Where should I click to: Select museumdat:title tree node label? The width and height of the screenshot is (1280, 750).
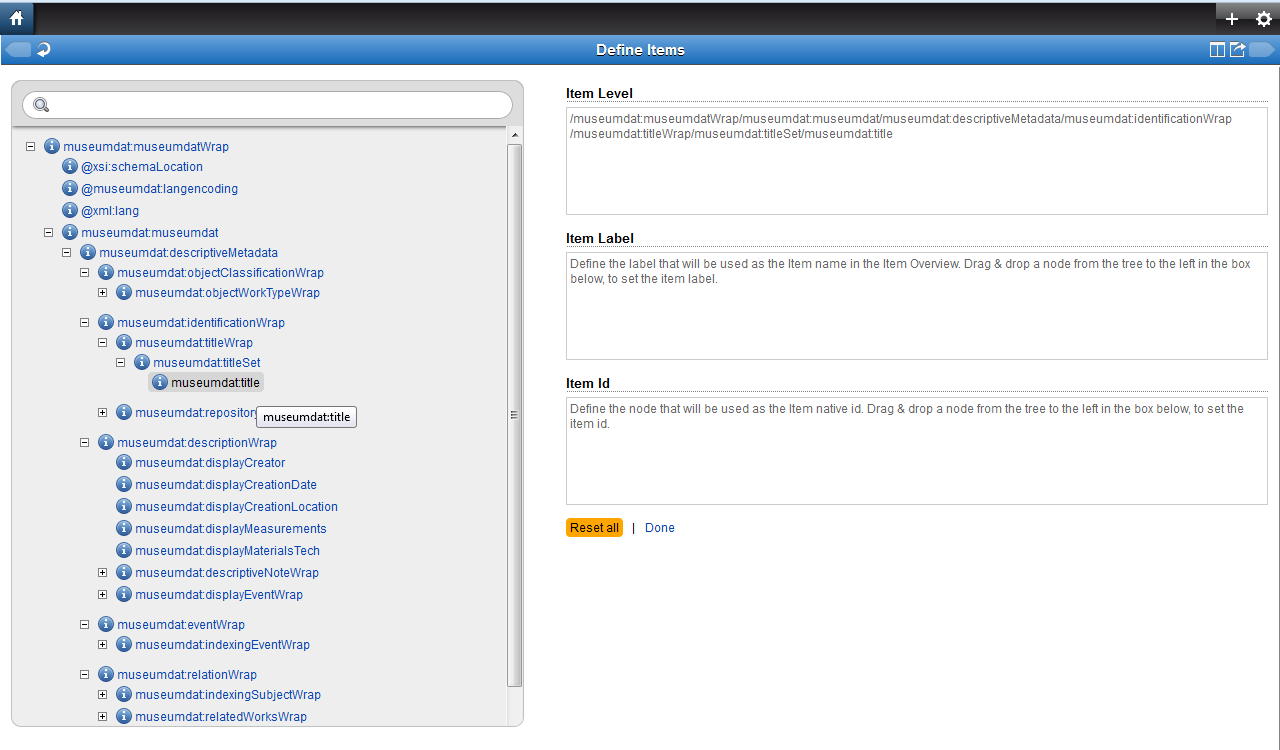pos(215,382)
